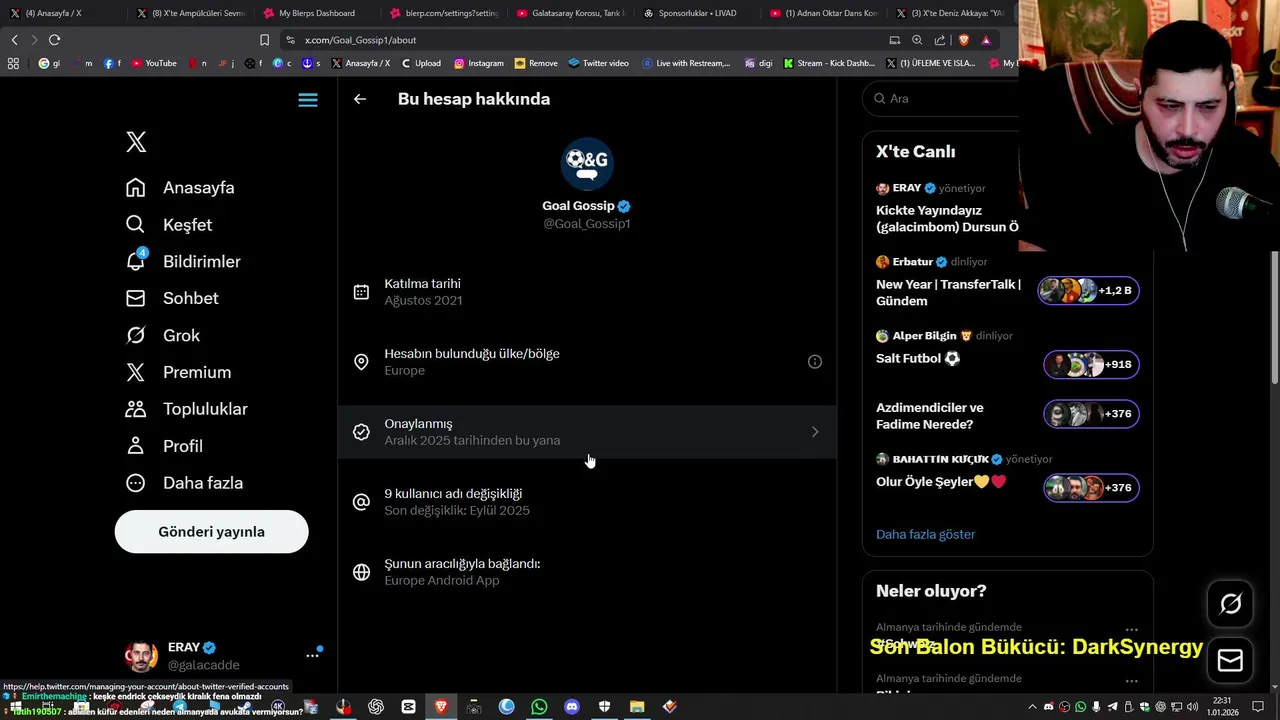
Task: Open Upload bookmark
Action: pos(421,63)
